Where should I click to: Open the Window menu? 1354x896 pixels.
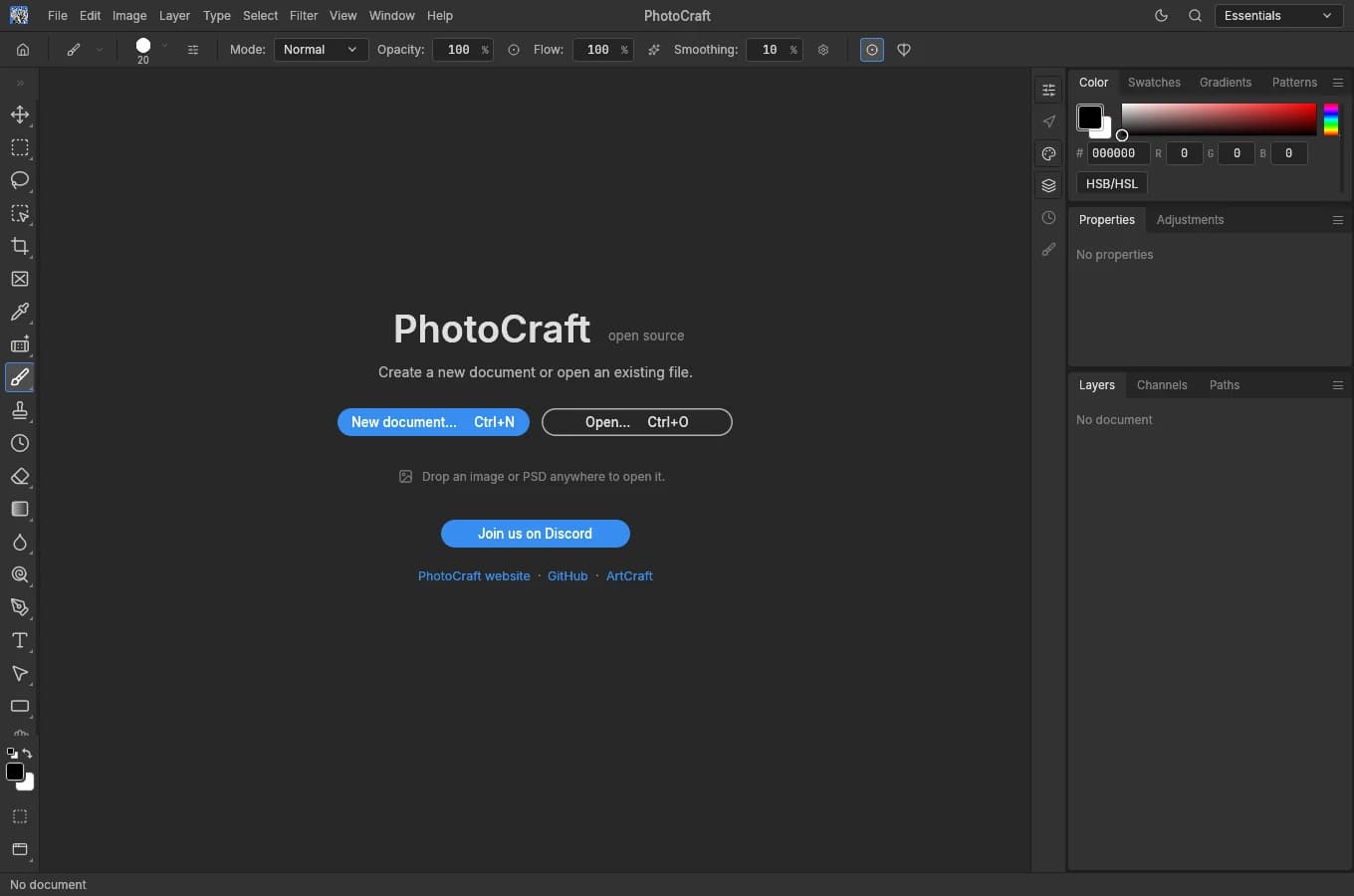[x=391, y=16]
